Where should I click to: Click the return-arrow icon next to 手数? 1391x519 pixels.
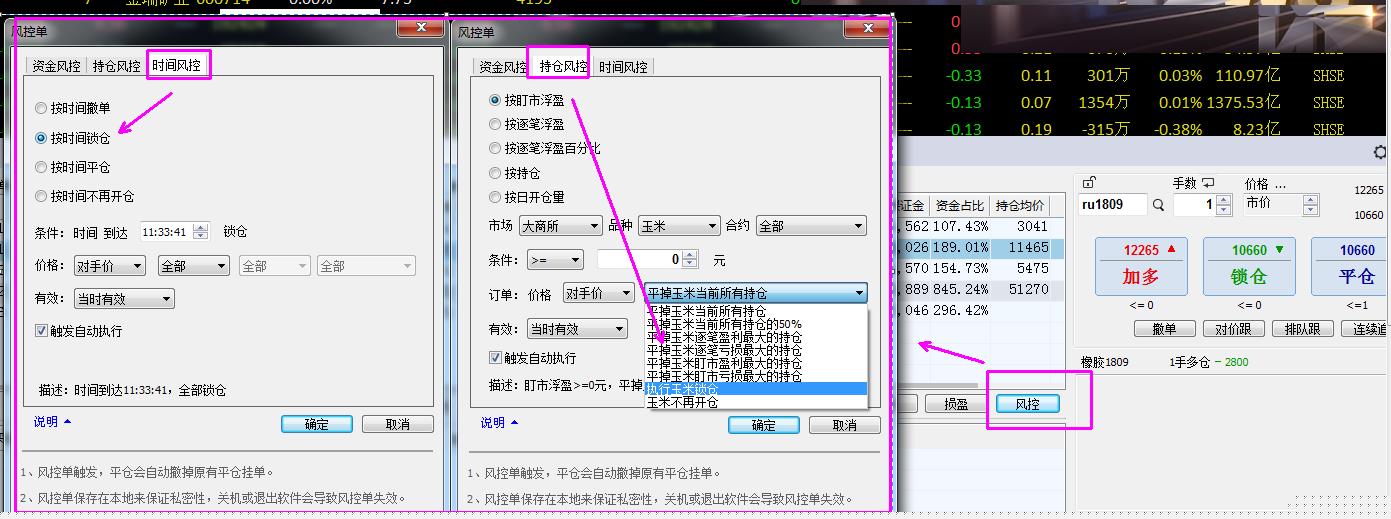pyautogui.click(x=1208, y=183)
